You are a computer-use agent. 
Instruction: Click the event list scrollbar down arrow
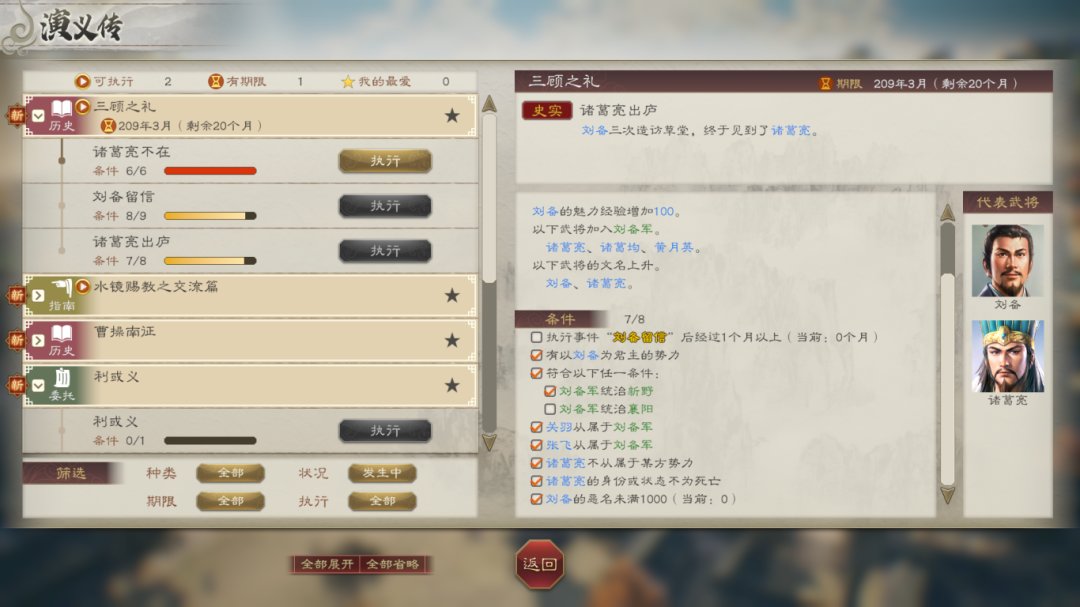coord(489,442)
